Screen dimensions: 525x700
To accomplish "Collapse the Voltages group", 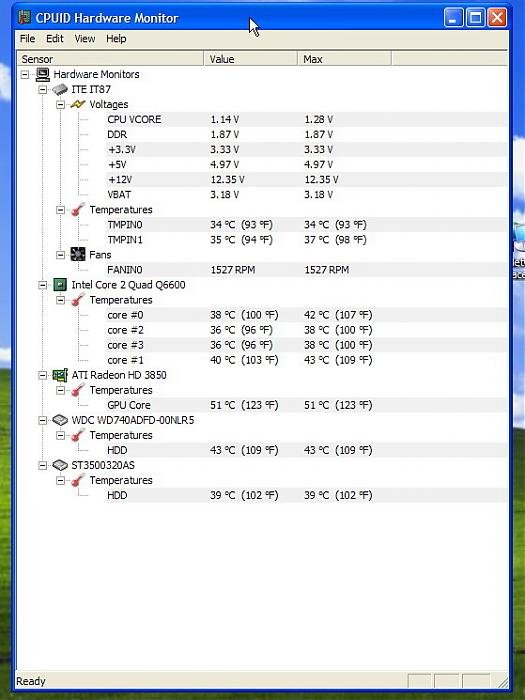I will point(61,105).
